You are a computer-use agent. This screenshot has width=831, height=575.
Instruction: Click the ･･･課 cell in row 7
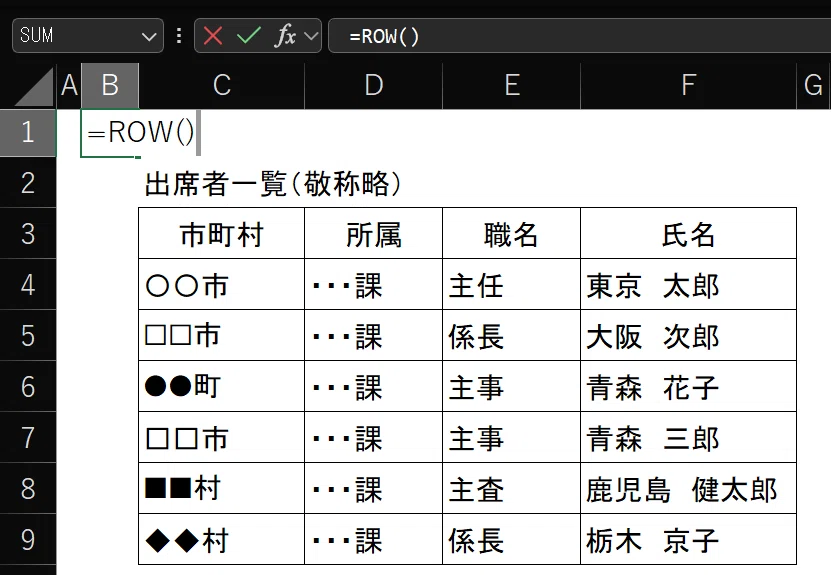tap(374, 437)
